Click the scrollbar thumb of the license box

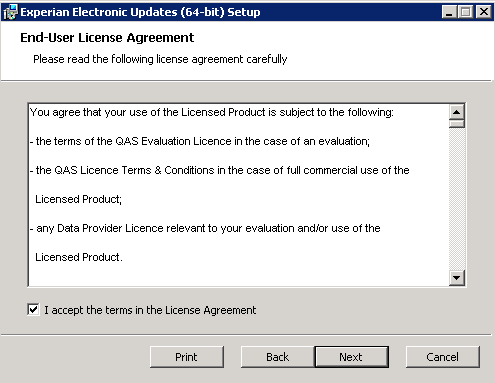pyautogui.click(x=456, y=124)
